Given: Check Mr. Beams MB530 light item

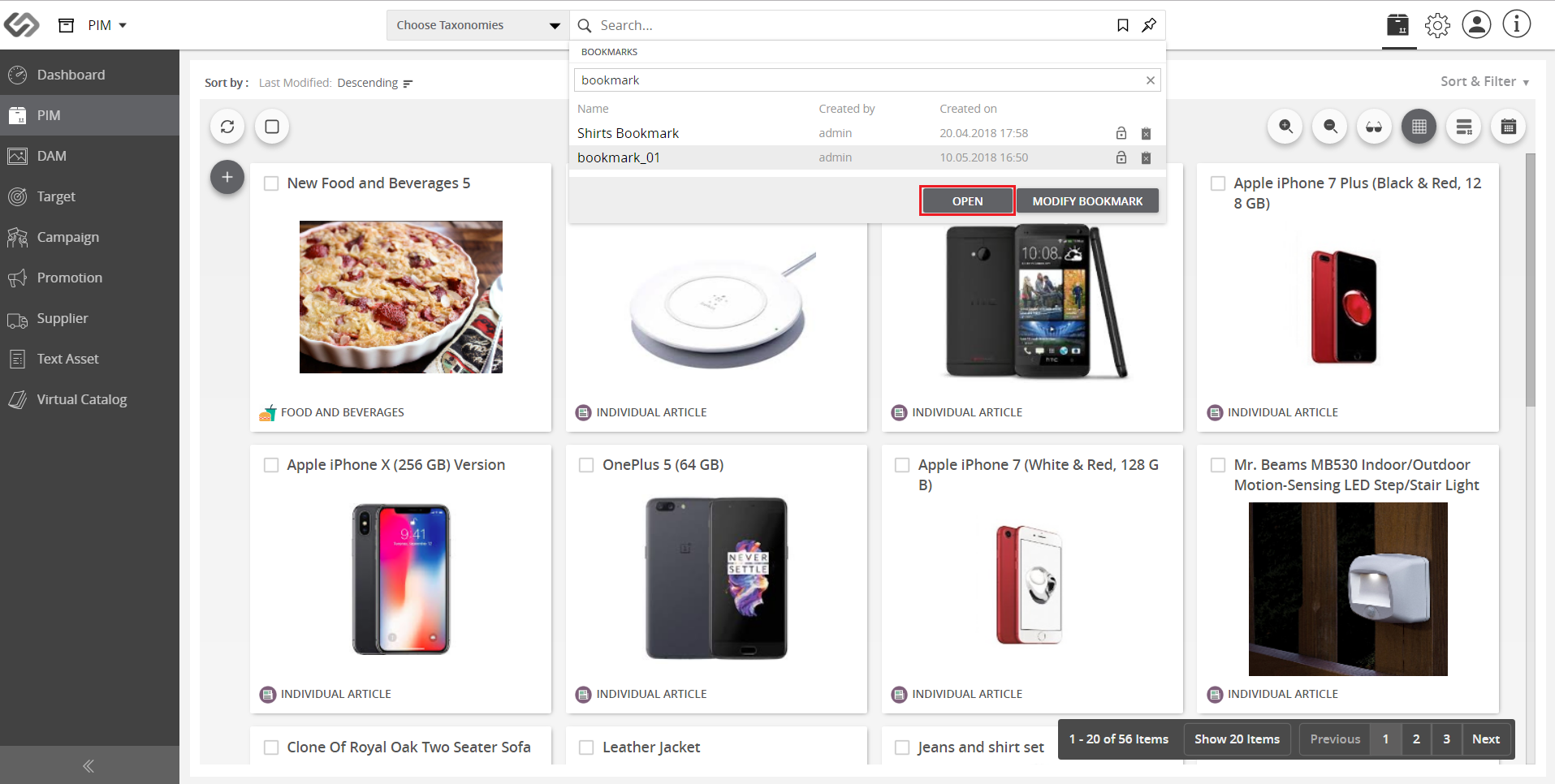Looking at the screenshot, I should 1218,465.
